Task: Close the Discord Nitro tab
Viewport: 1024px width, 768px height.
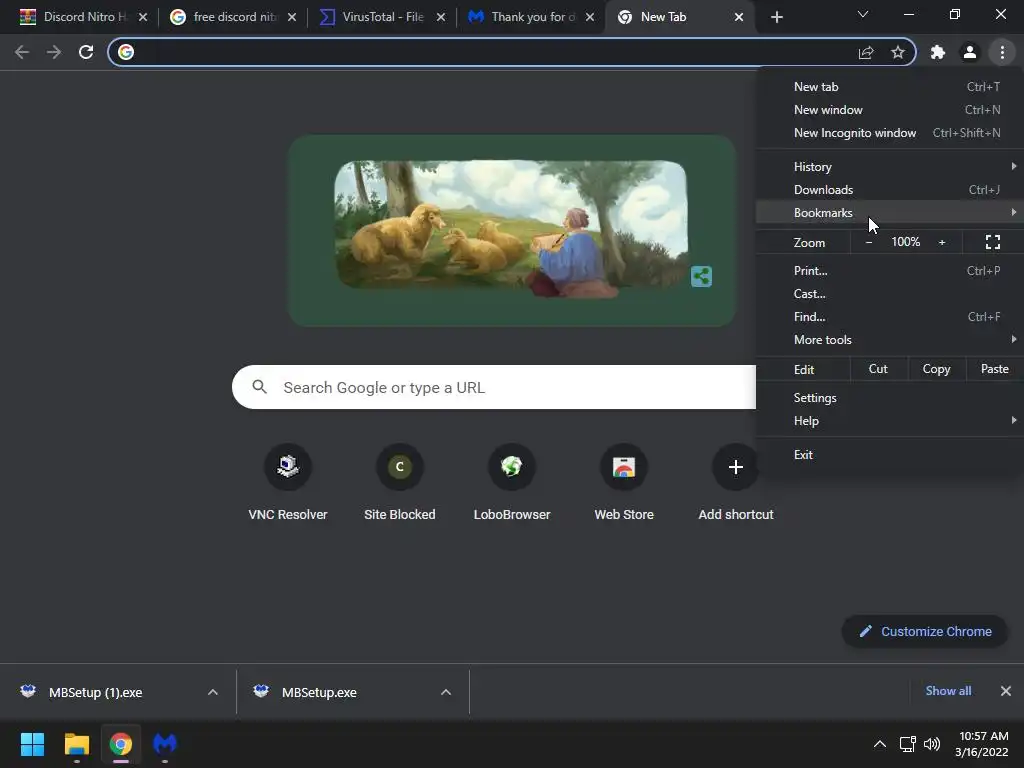Action: click(143, 17)
